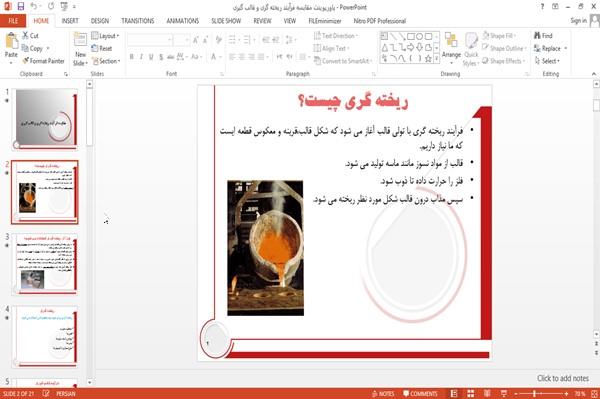
Task: Toggle text Shadow formatting
Action: (x=161, y=57)
